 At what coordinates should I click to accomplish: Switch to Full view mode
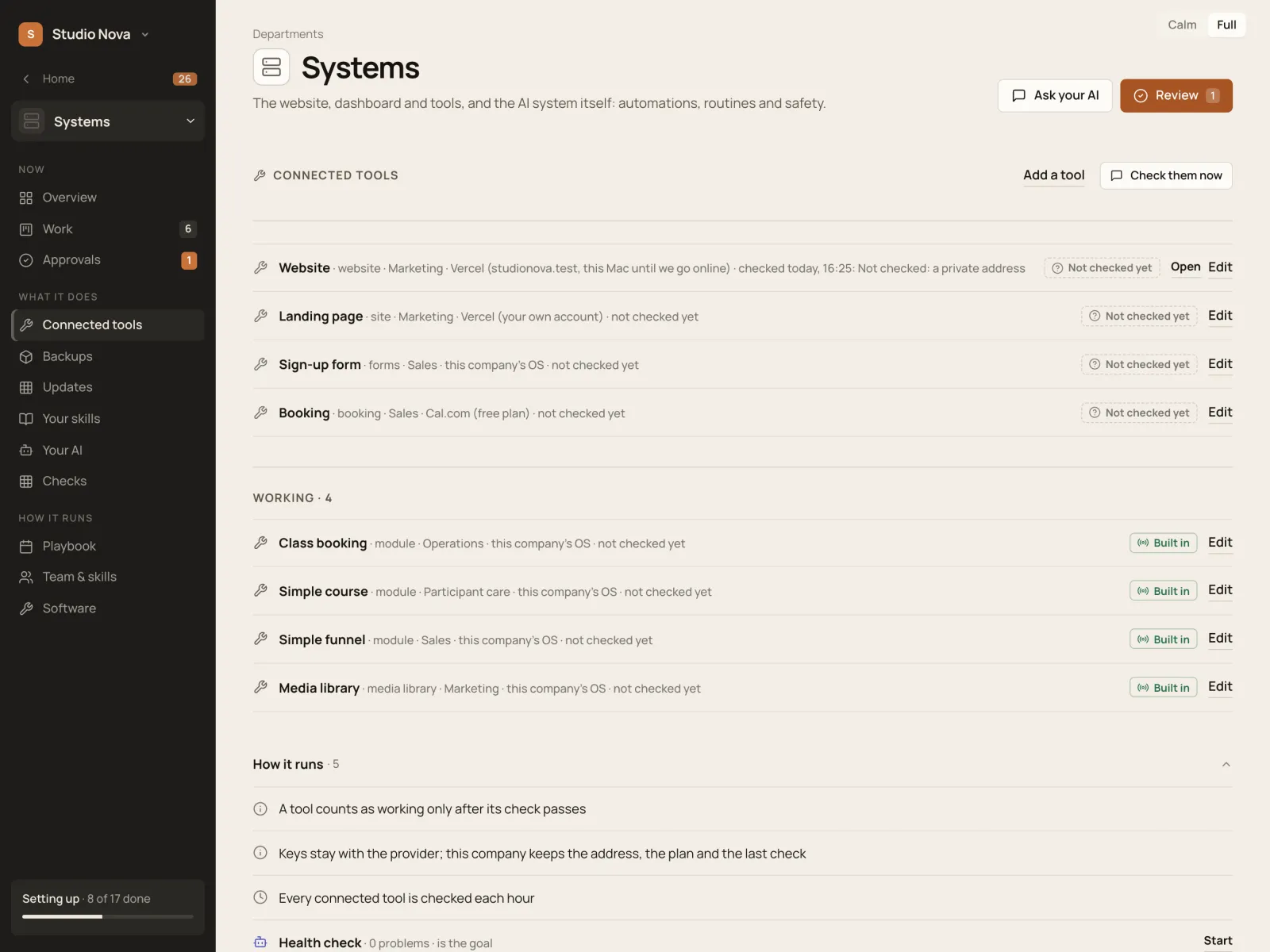1226,25
